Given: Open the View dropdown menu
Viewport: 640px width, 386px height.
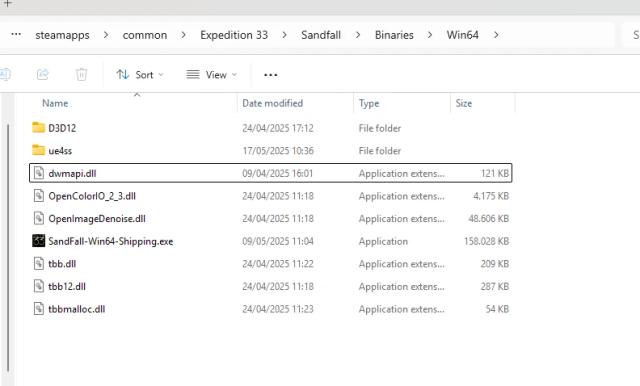Looking at the screenshot, I should [211, 75].
